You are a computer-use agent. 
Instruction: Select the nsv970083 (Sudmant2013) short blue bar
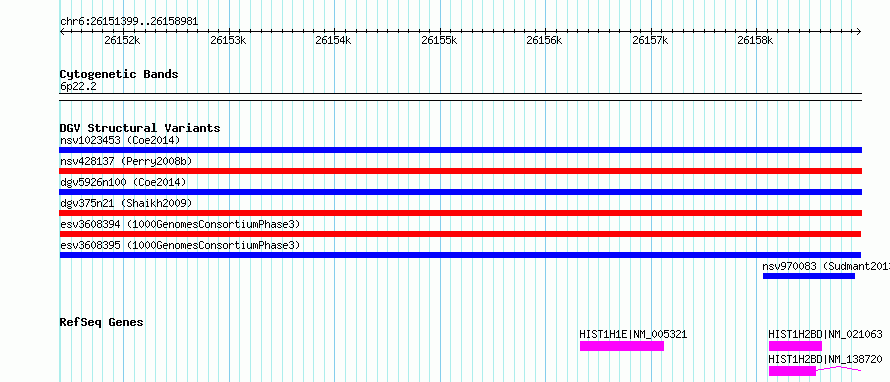pos(809,276)
